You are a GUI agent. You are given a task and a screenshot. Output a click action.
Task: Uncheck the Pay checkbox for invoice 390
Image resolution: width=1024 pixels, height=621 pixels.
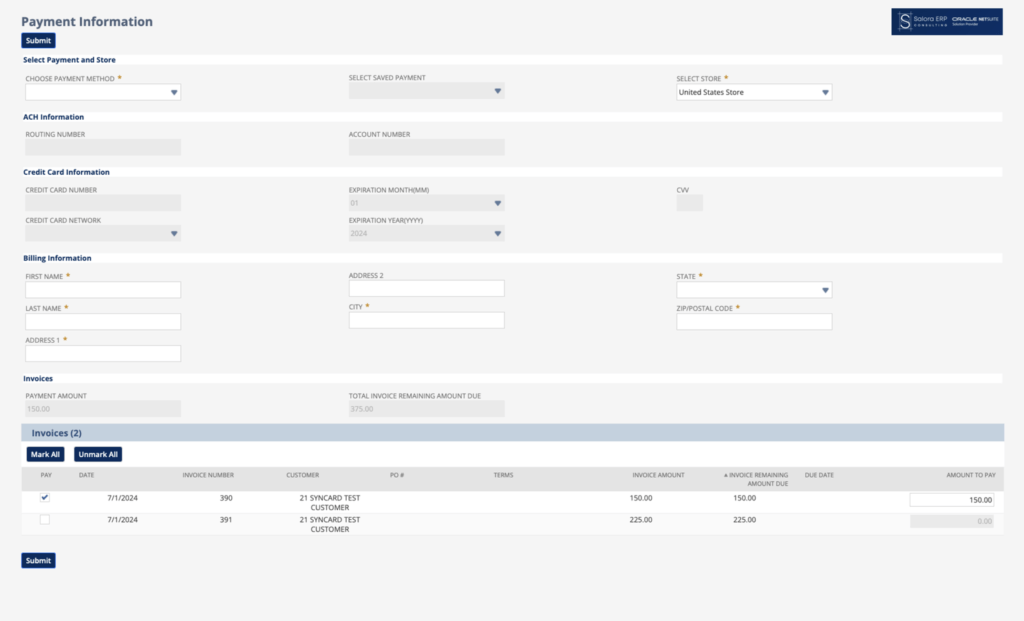[45, 498]
